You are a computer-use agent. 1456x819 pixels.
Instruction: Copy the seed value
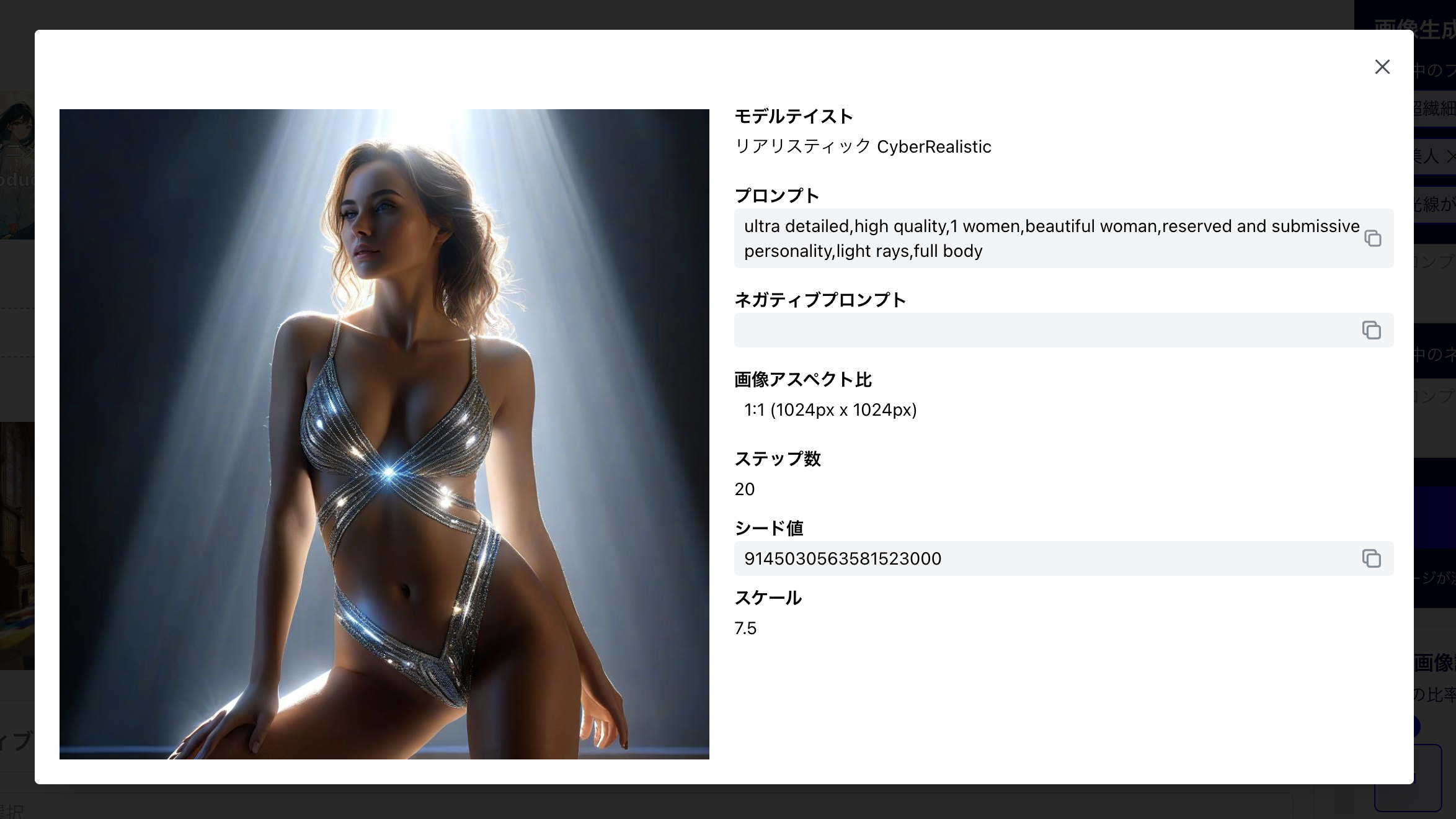[x=1371, y=558]
